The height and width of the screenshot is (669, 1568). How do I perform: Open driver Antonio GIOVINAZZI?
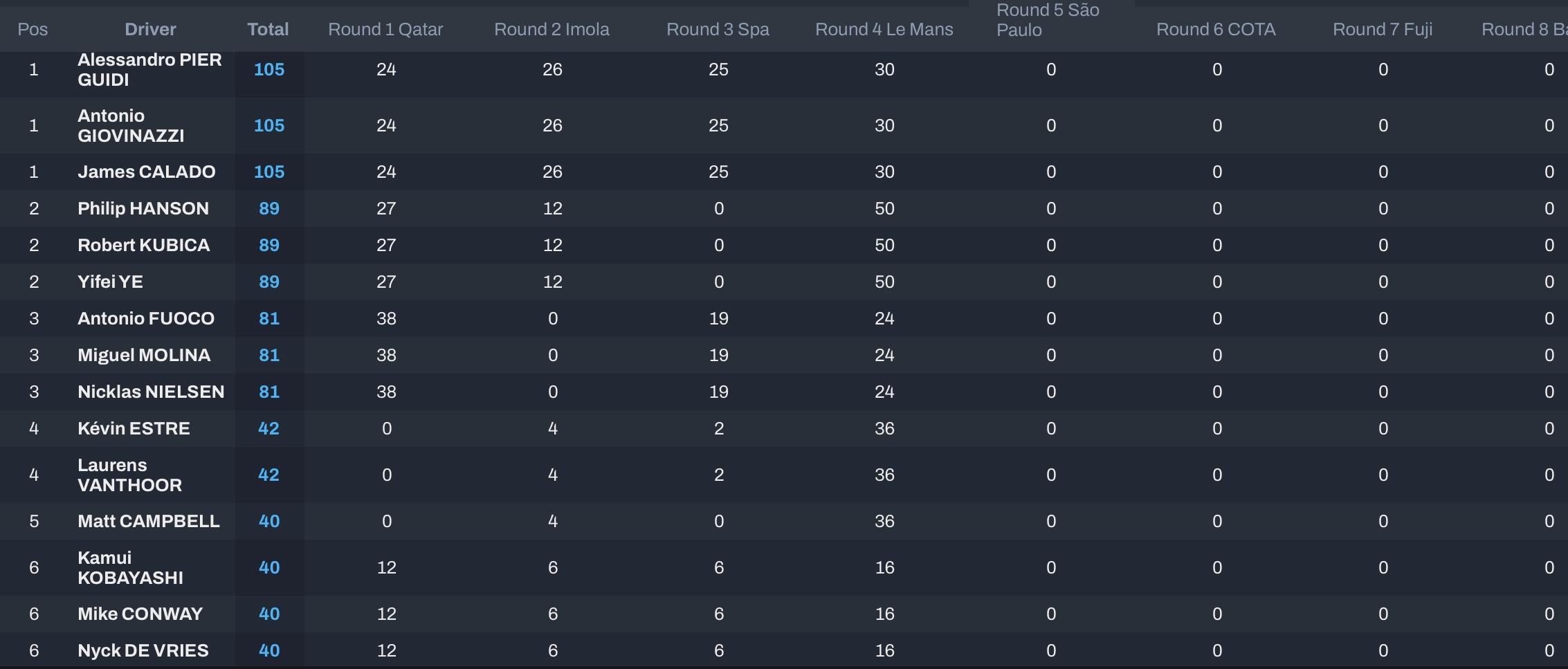coord(131,125)
